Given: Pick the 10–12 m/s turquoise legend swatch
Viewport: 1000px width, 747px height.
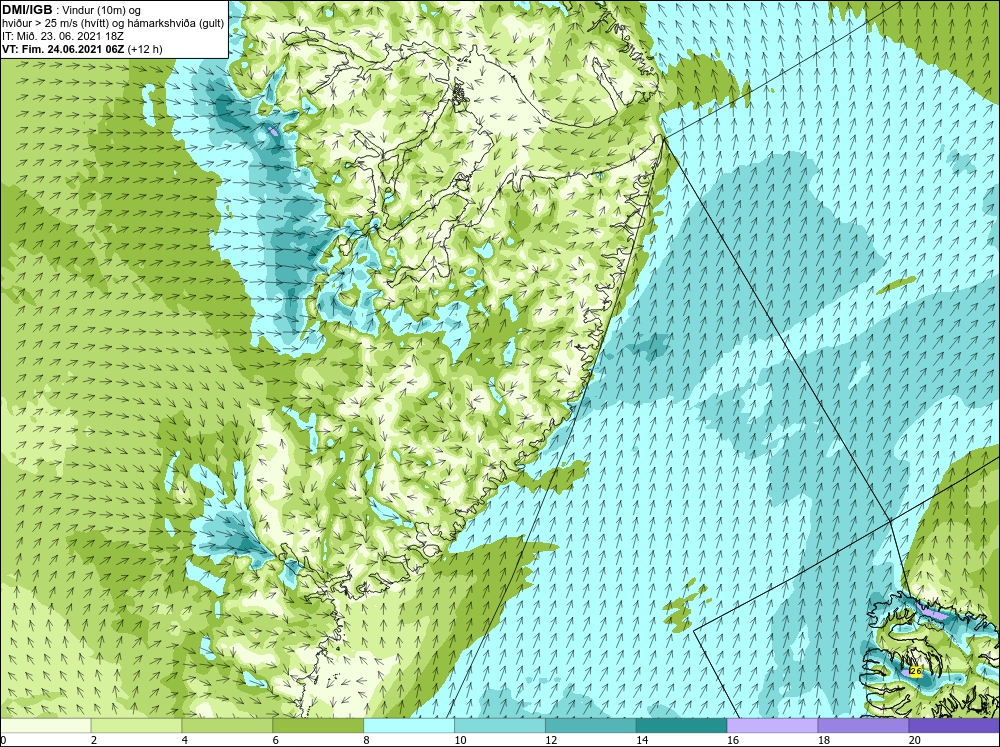Looking at the screenshot, I should click(499, 725).
